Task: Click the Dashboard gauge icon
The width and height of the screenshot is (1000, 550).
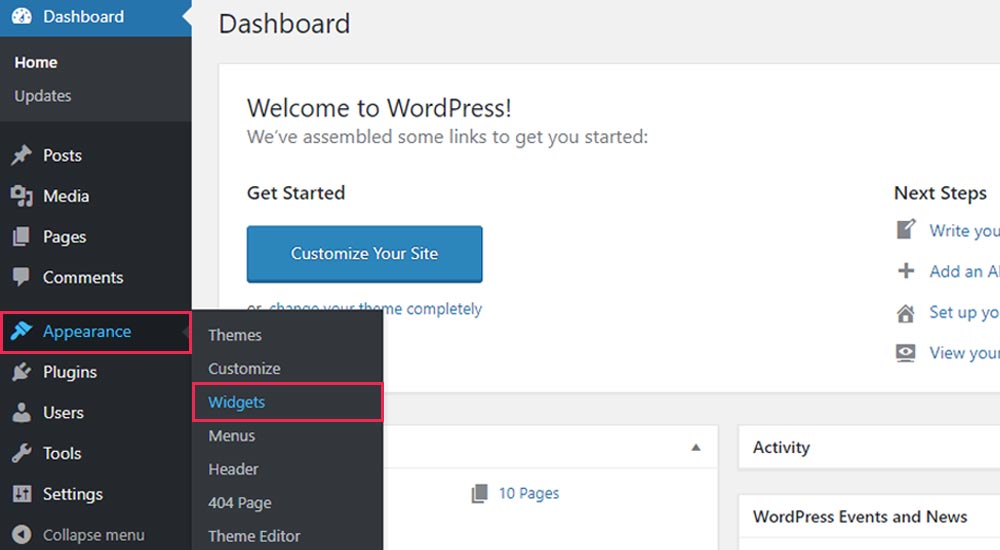Action: click(x=22, y=17)
